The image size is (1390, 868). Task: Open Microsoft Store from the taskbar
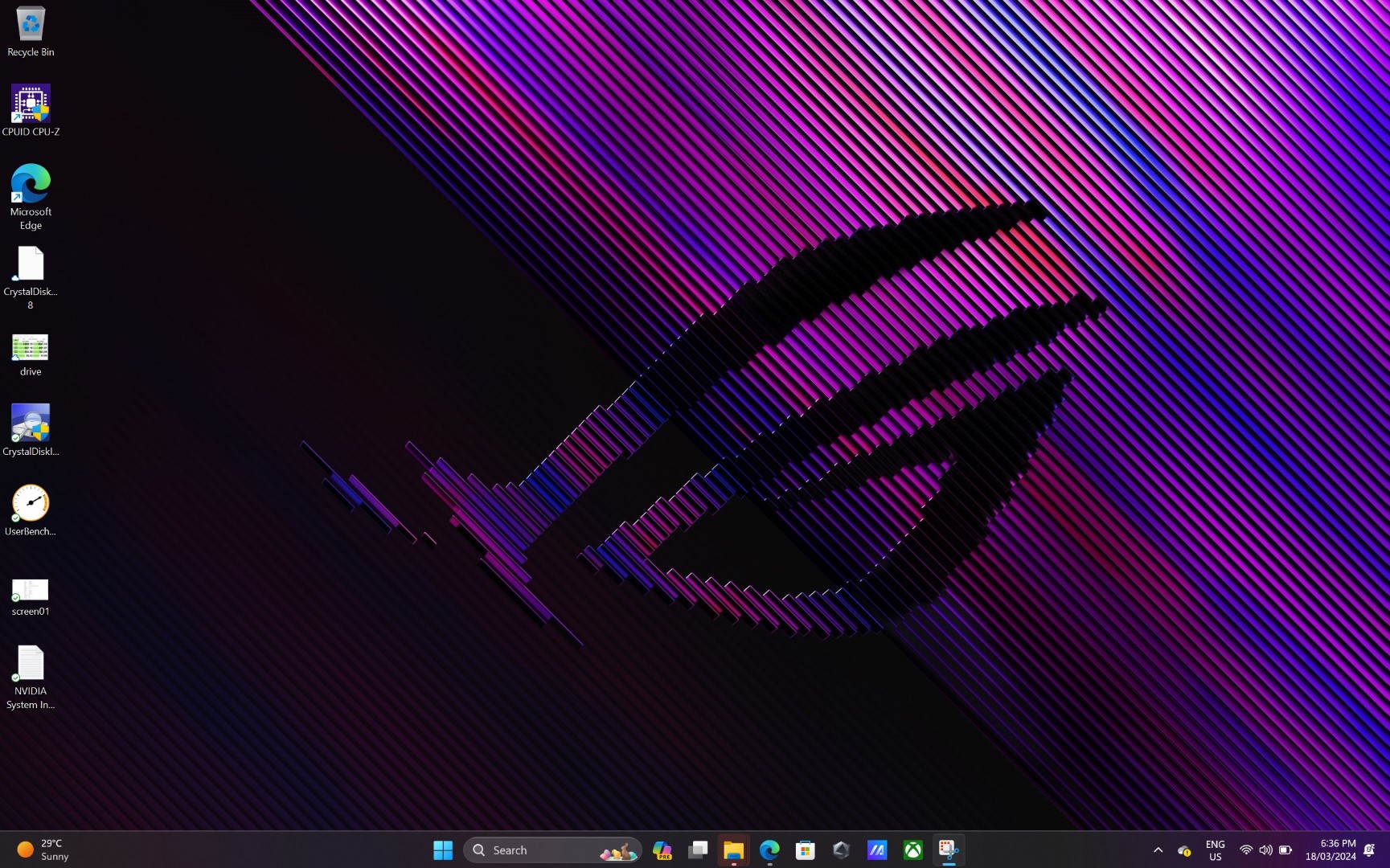(x=805, y=850)
